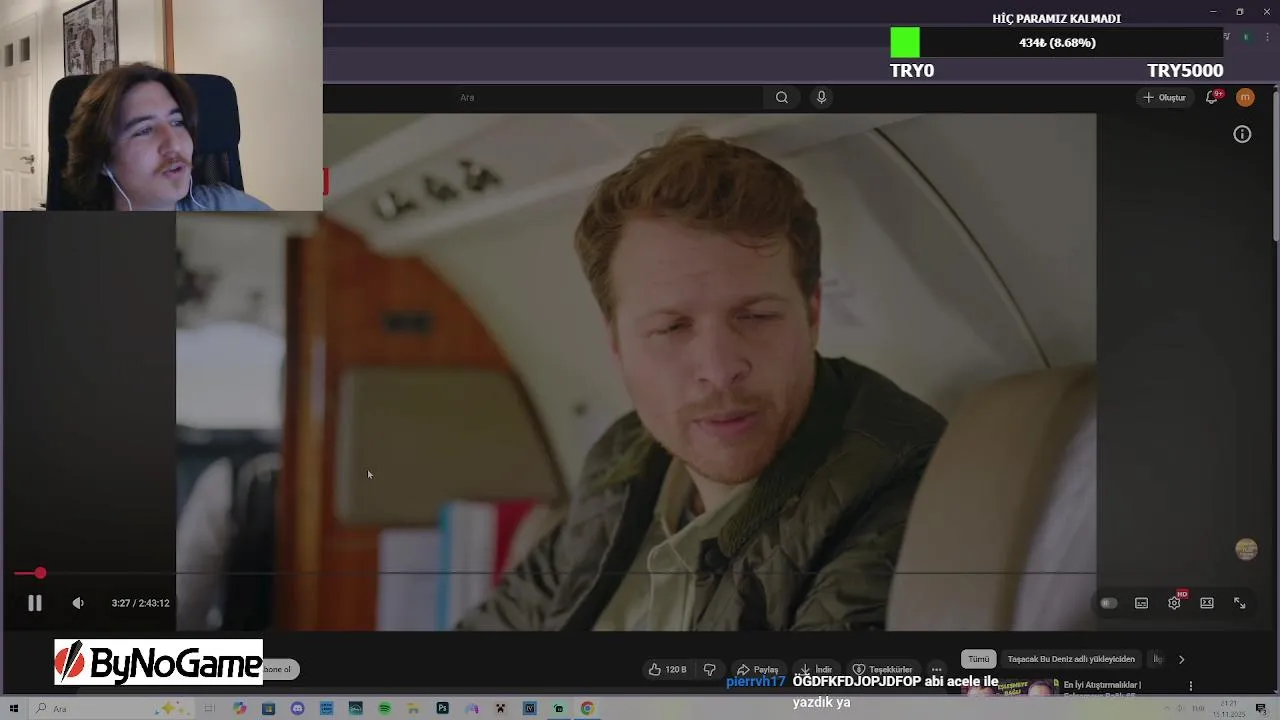Click the page vertical scrollbar
Viewport: 1280px width, 720px height.
(x=1275, y=165)
